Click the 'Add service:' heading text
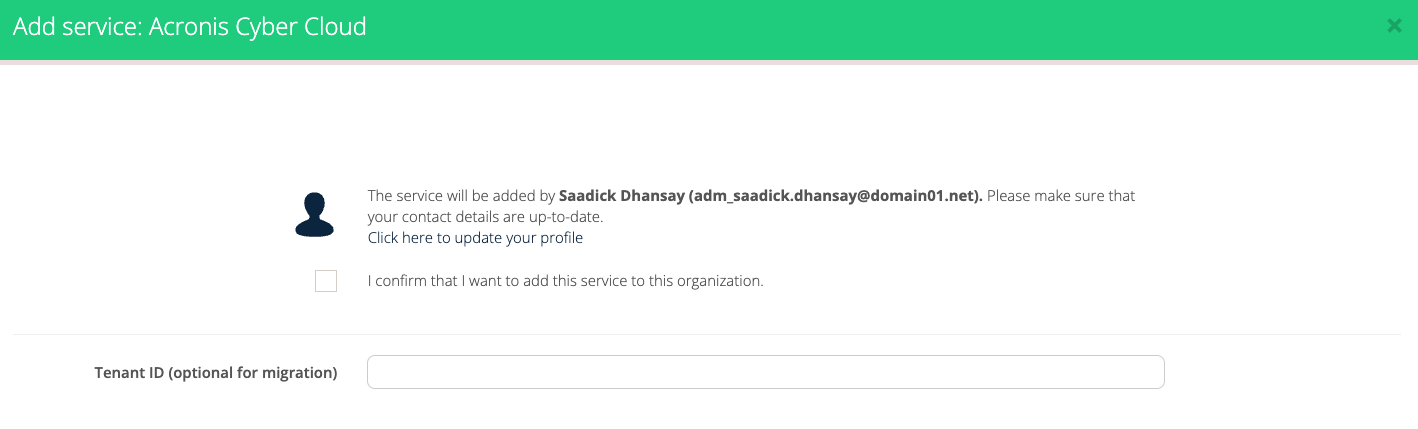The height and width of the screenshot is (429, 1418). click(77, 27)
